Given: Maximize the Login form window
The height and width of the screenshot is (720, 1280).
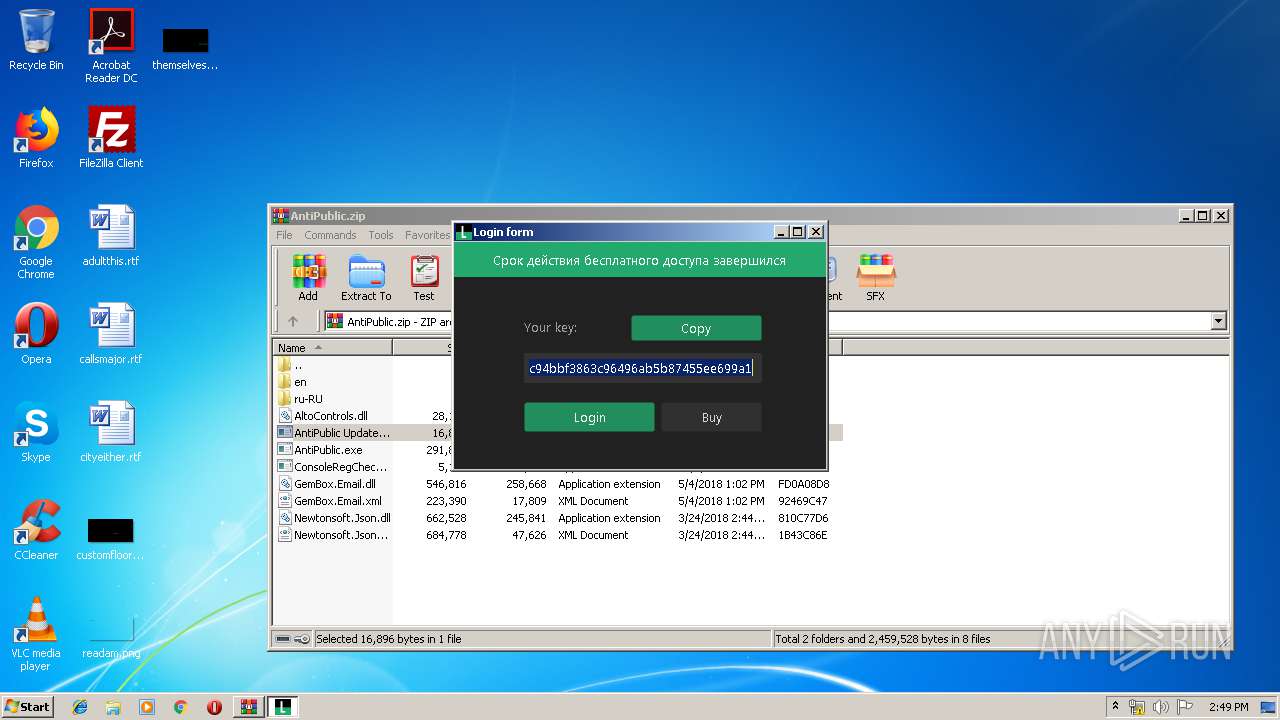Looking at the screenshot, I should (x=797, y=232).
